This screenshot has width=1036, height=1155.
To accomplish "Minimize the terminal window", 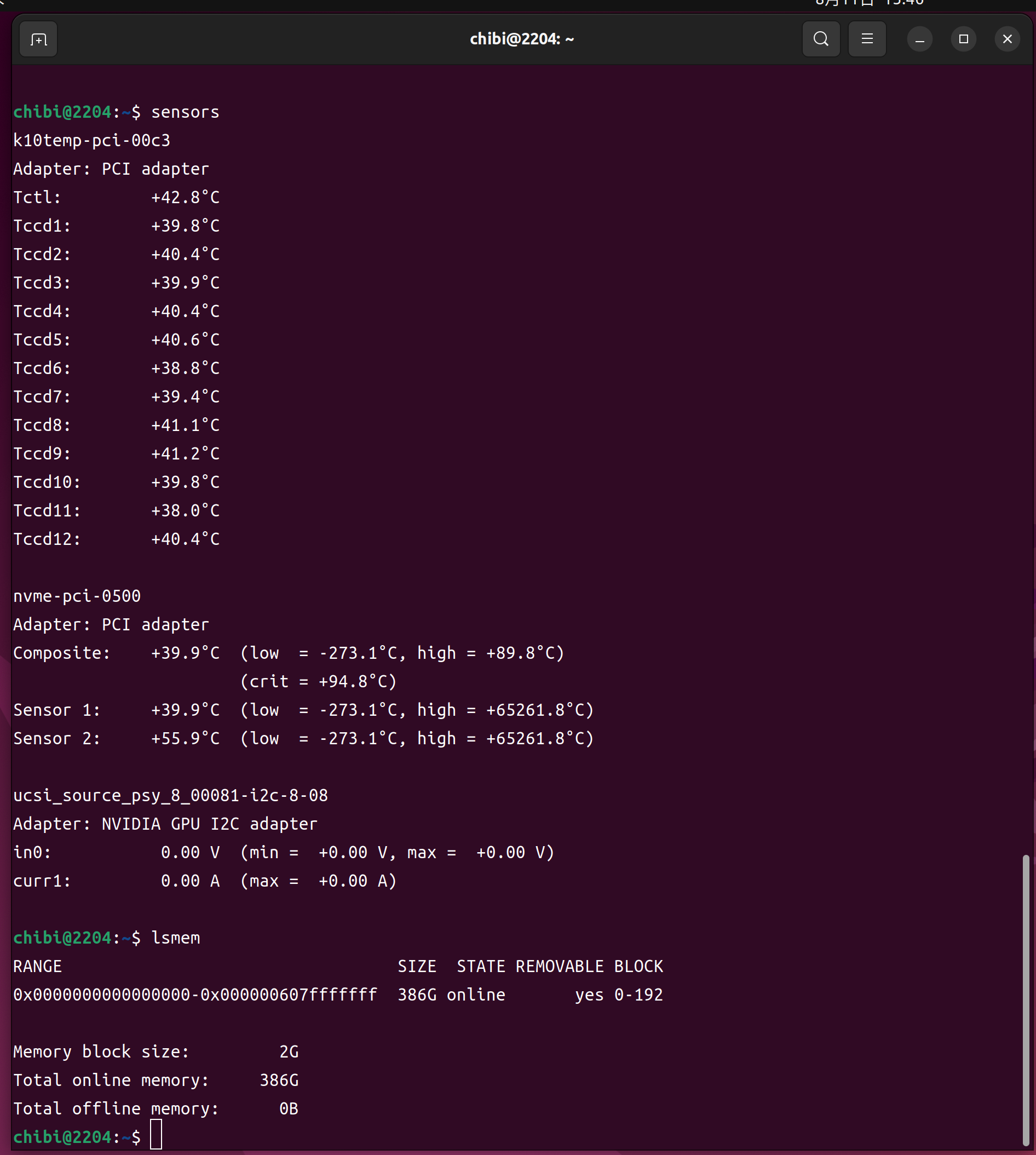I will tap(919, 39).
